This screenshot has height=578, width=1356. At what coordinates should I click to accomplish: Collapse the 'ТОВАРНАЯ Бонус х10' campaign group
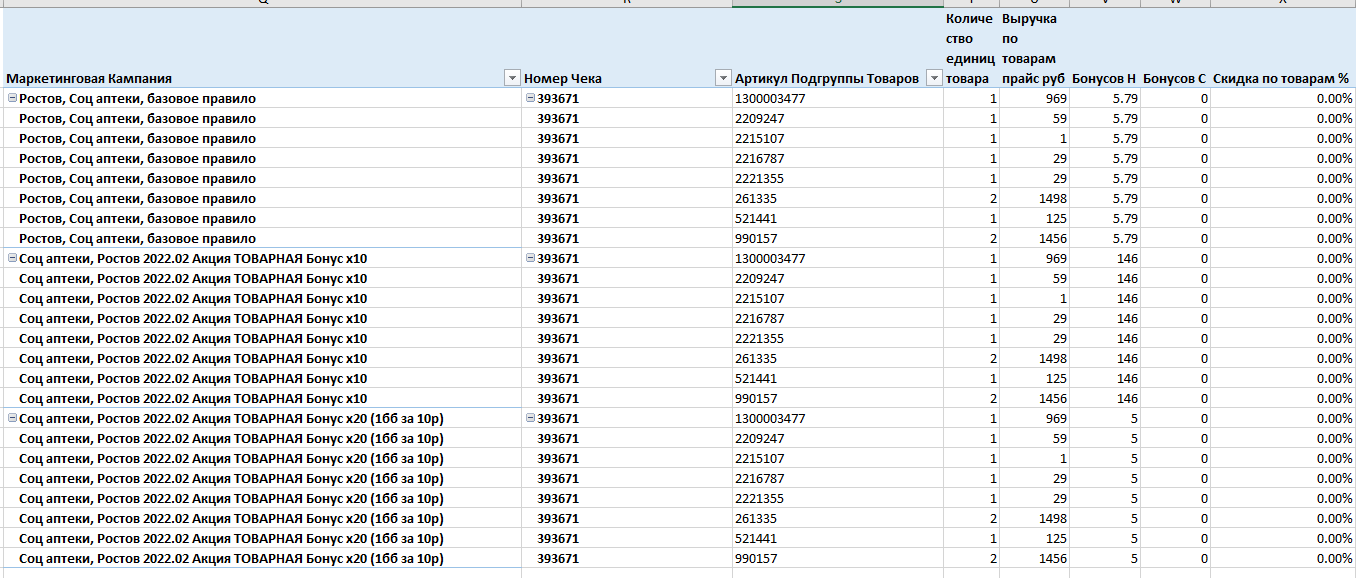[x=12, y=259]
